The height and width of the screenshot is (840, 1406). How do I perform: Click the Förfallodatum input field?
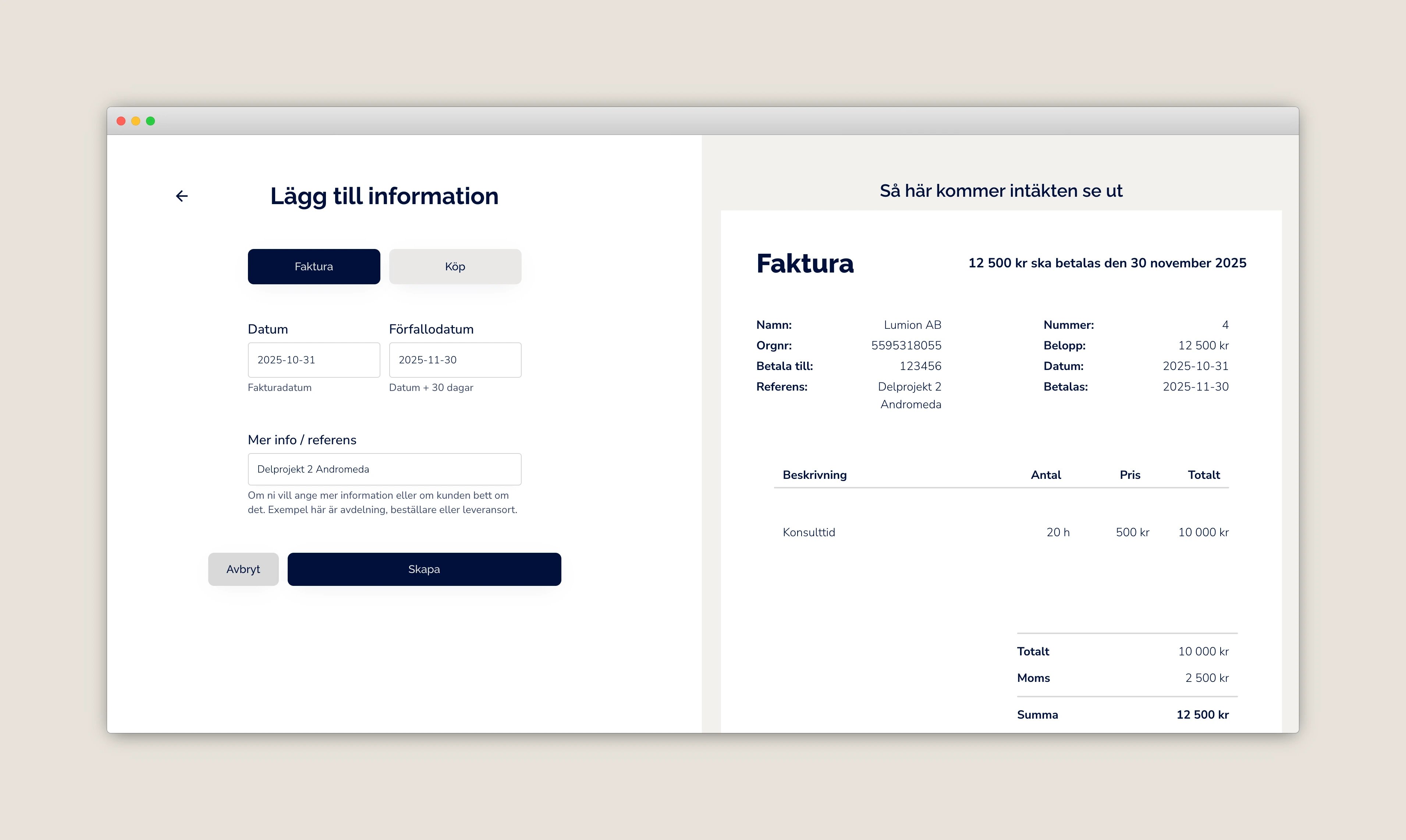tap(455, 360)
